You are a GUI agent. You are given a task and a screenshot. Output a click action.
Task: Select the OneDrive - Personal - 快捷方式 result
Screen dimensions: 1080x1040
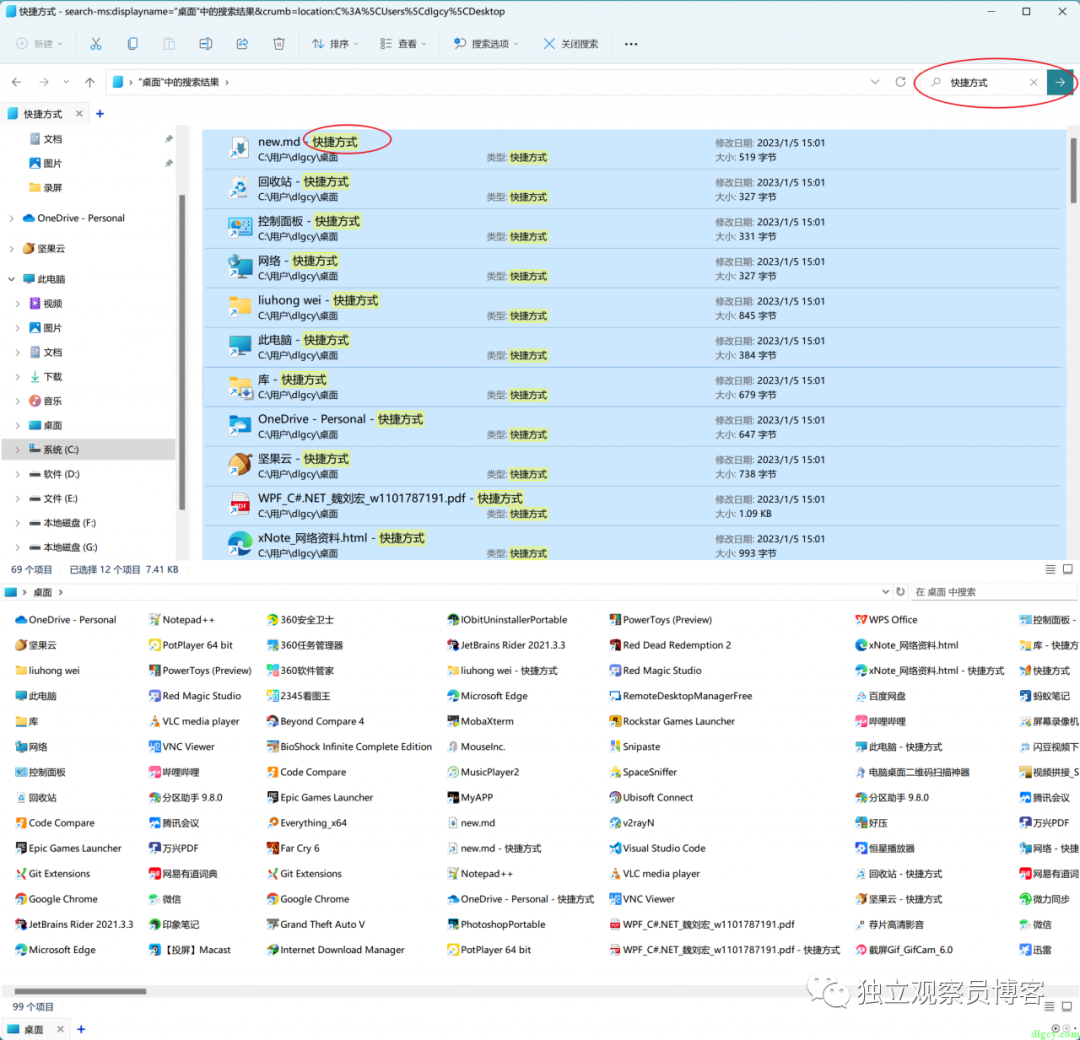pyautogui.click(x=634, y=426)
